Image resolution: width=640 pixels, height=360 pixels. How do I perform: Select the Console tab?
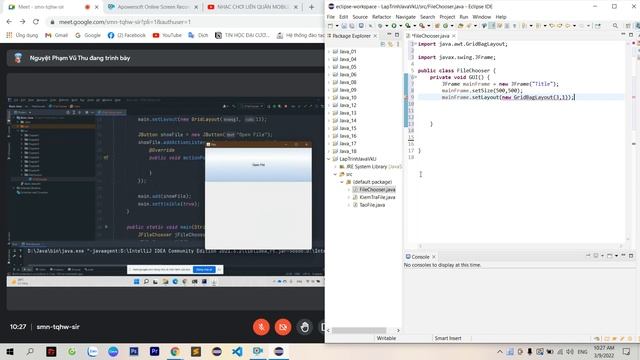420,257
